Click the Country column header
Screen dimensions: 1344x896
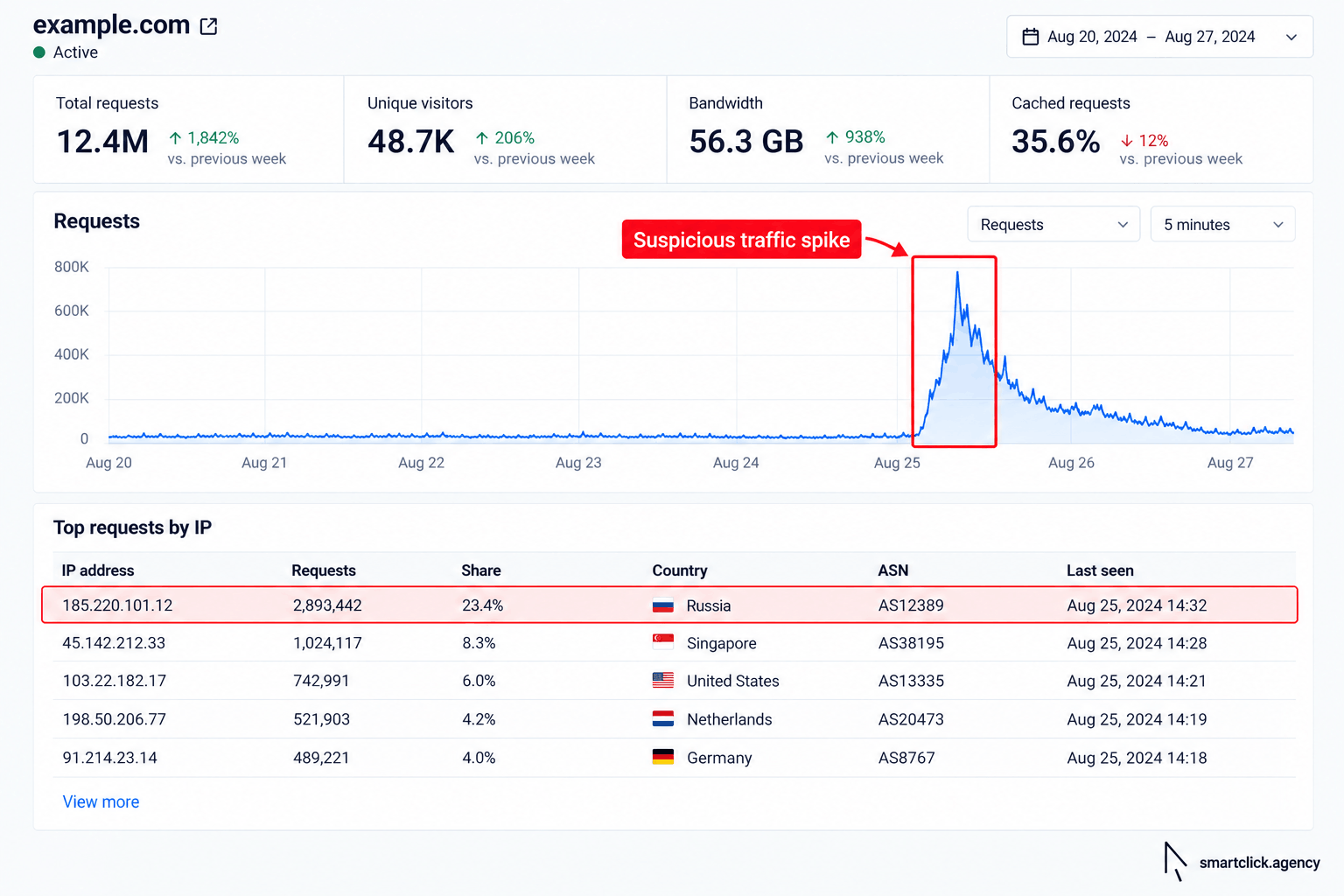[x=680, y=570]
